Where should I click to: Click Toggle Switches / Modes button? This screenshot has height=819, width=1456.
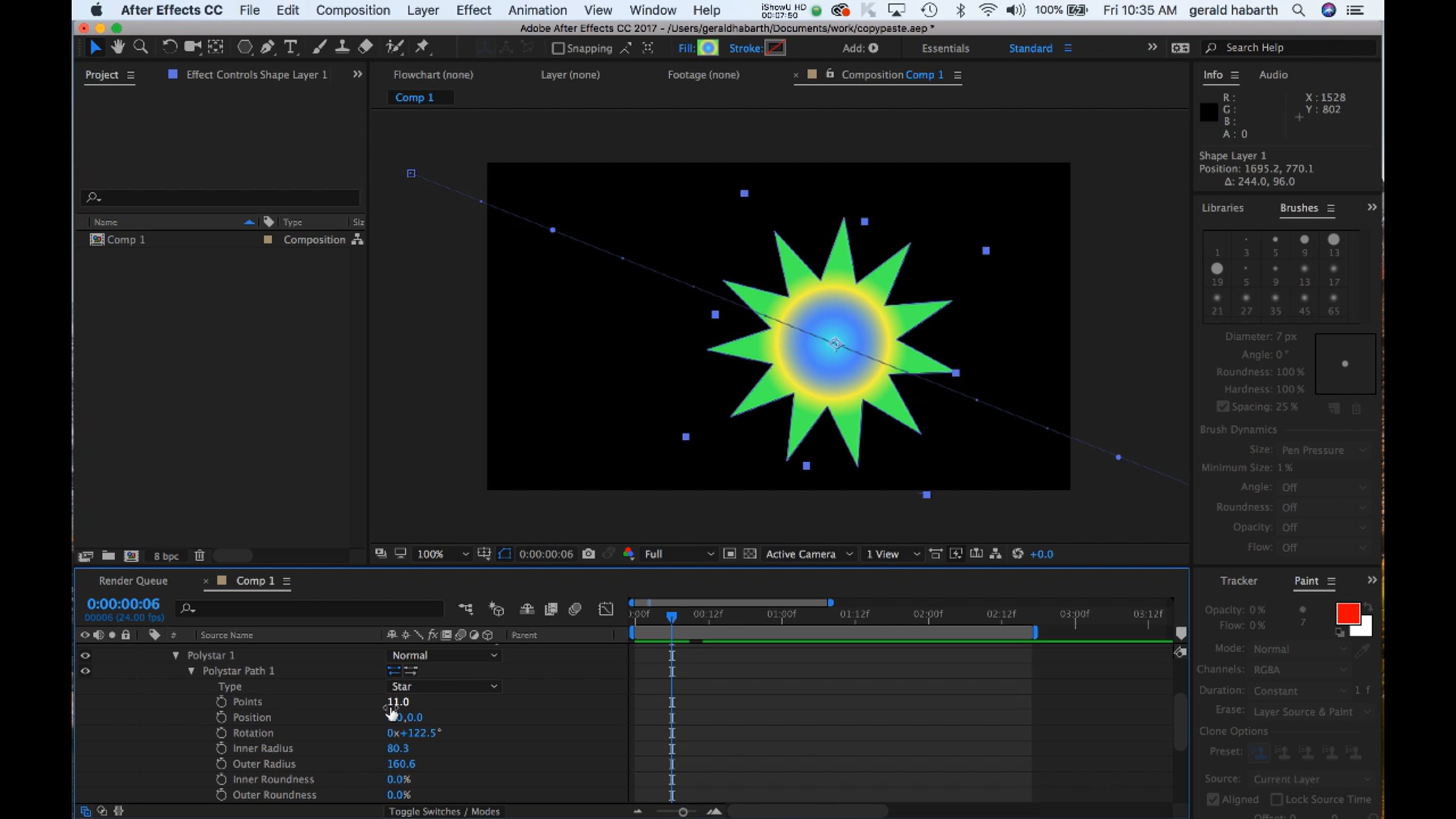(x=444, y=812)
